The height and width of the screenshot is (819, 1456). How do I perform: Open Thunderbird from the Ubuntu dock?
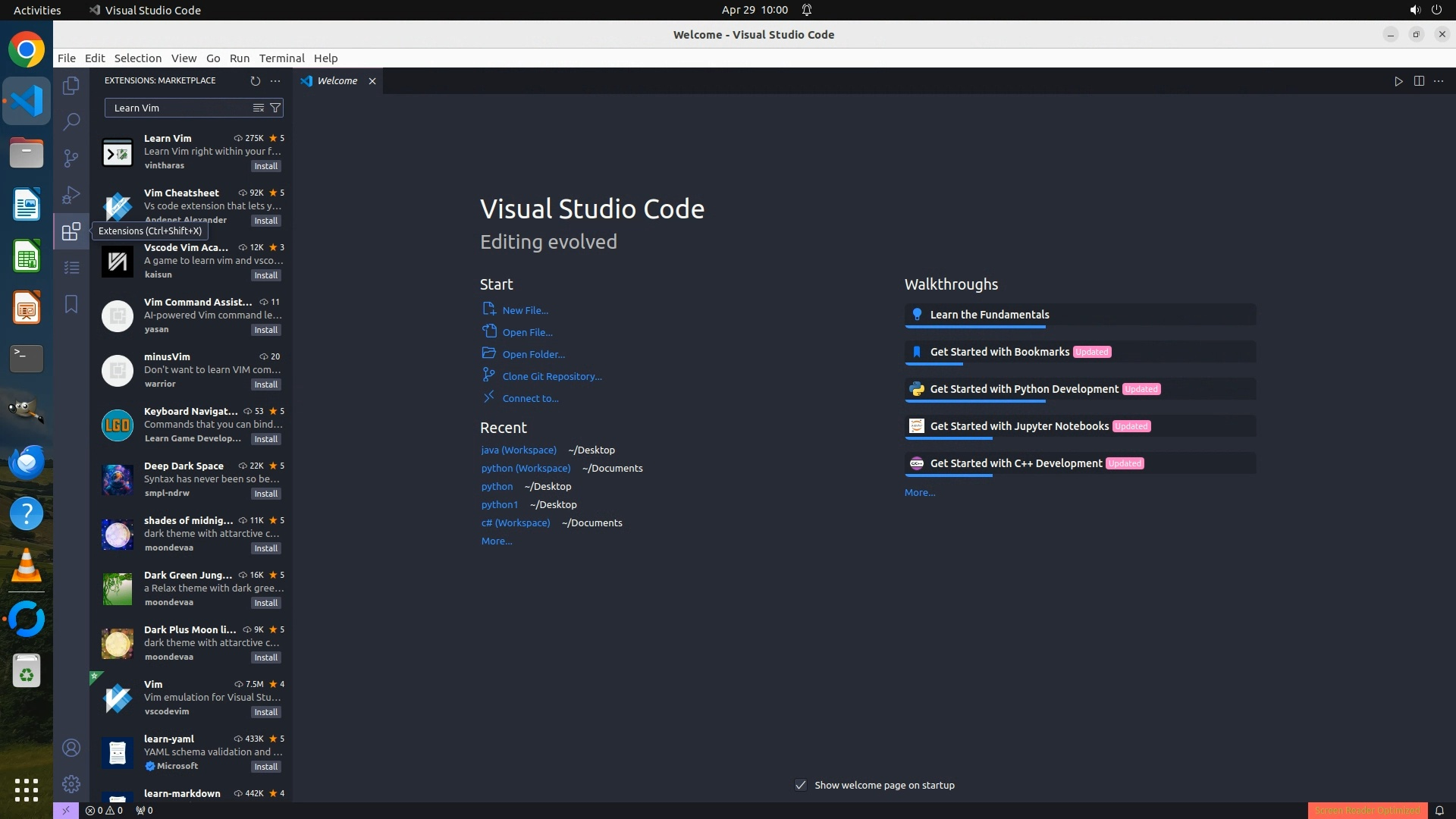pyautogui.click(x=27, y=462)
